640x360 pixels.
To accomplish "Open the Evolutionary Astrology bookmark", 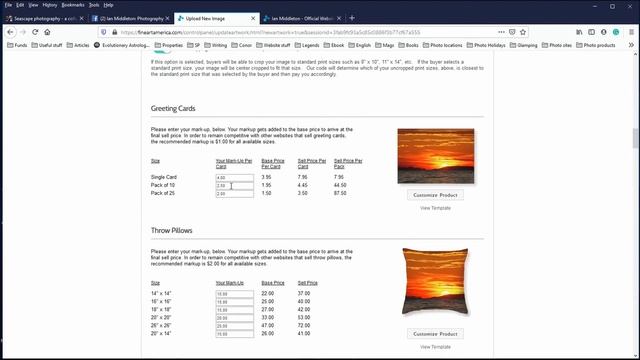I will tap(122, 45).
